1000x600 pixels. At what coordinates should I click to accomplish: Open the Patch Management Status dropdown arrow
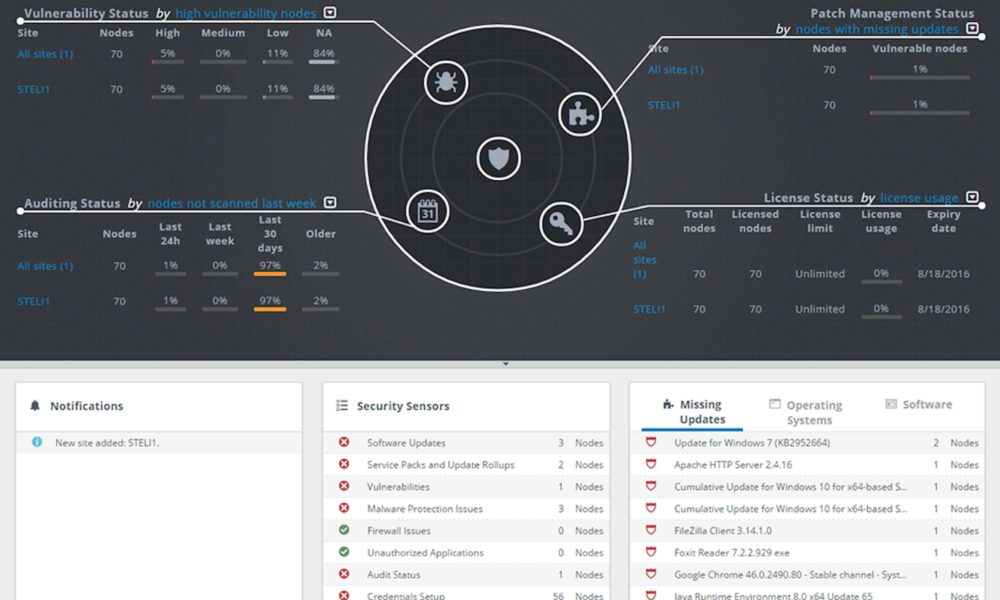[972, 29]
